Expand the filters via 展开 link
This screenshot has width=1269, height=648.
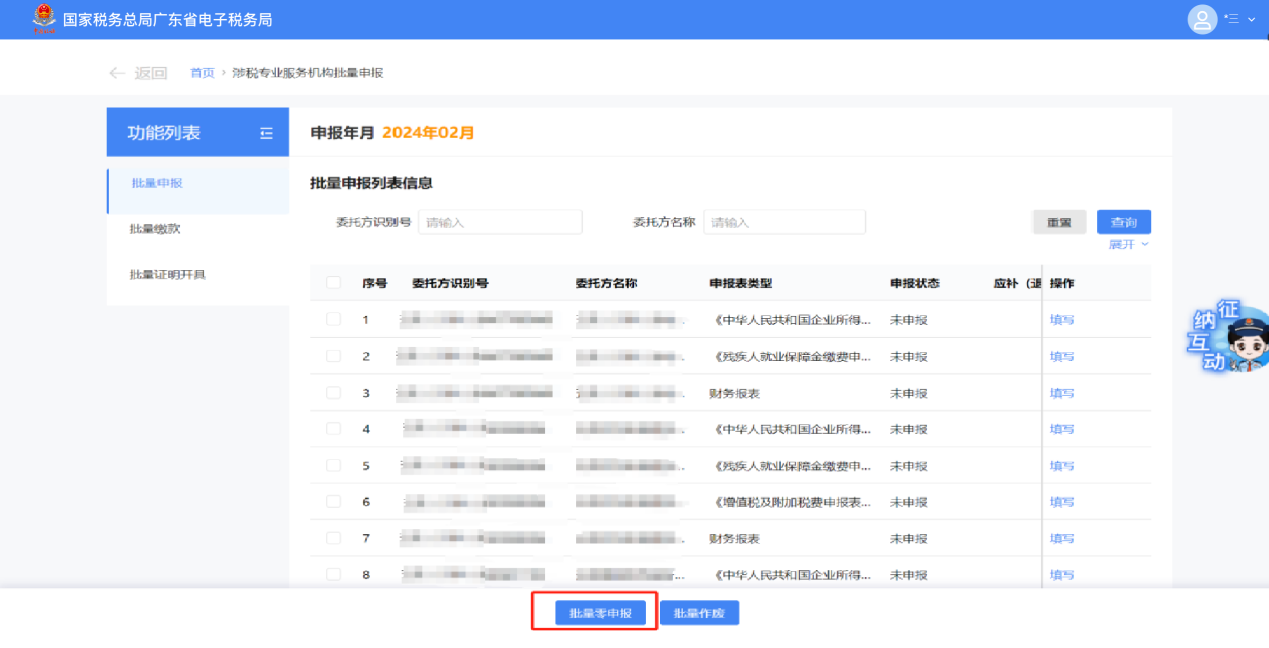click(1129, 244)
